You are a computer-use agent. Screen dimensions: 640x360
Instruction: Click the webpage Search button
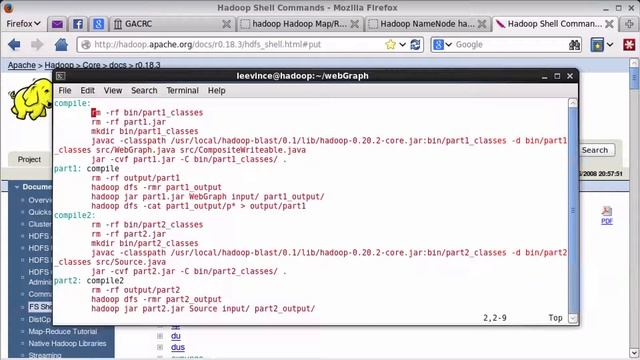click(595, 150)
